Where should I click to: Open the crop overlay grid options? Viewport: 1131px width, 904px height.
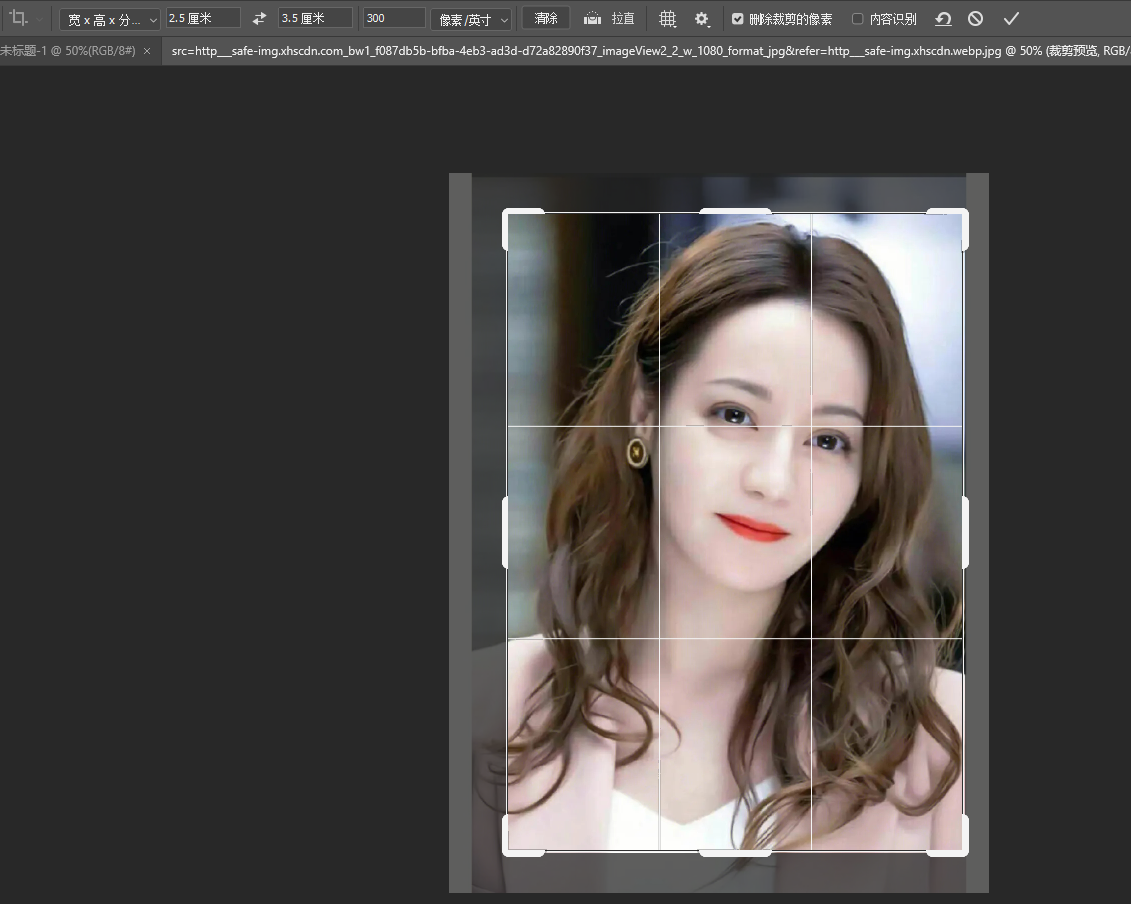tap(668, 19)
